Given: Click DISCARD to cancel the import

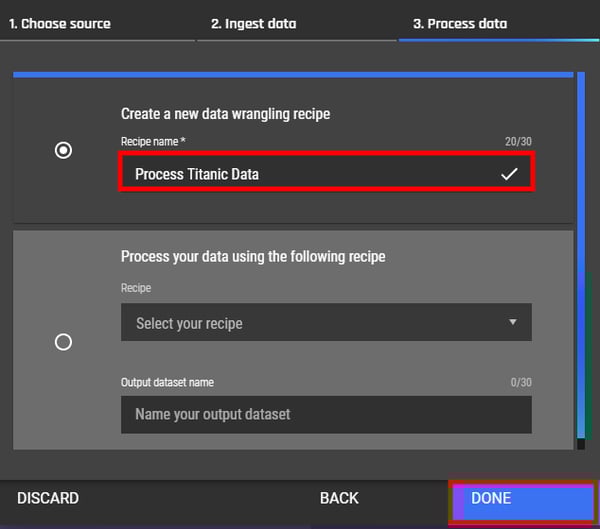Looking at the screenshot, I should (48, 498).
